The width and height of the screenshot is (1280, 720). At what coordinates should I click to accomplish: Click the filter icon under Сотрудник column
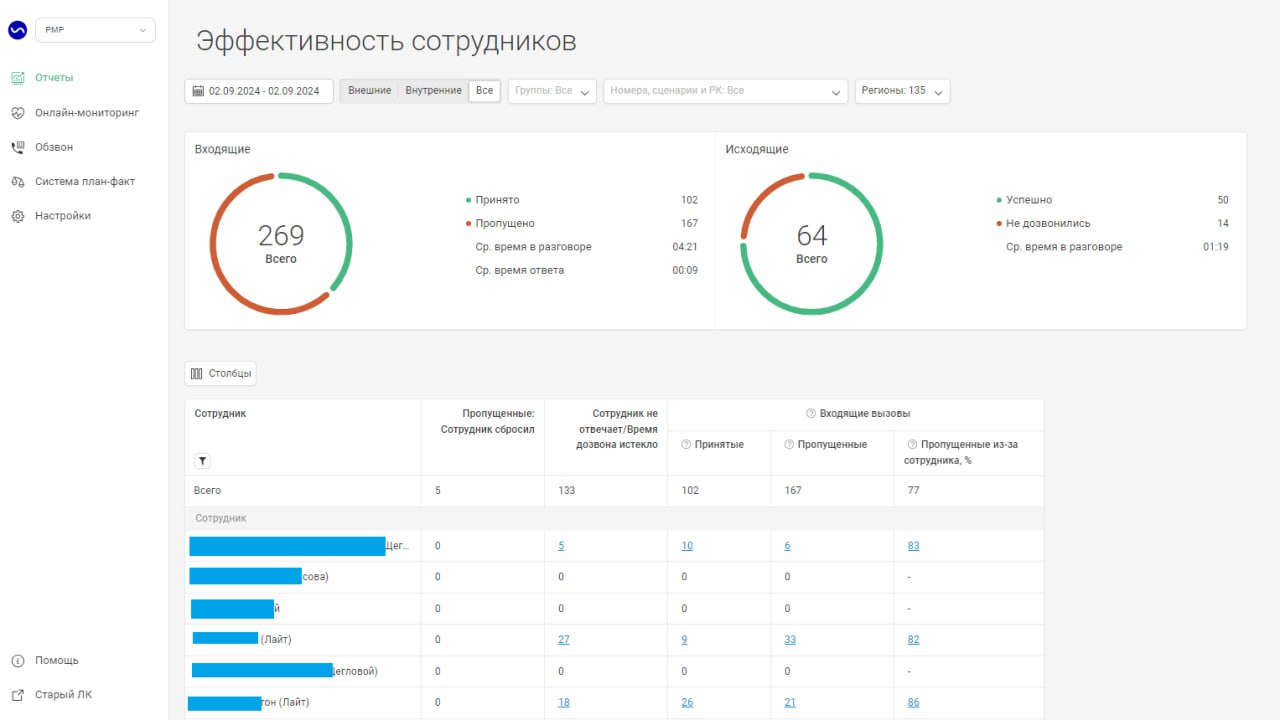tap(202, 461)
